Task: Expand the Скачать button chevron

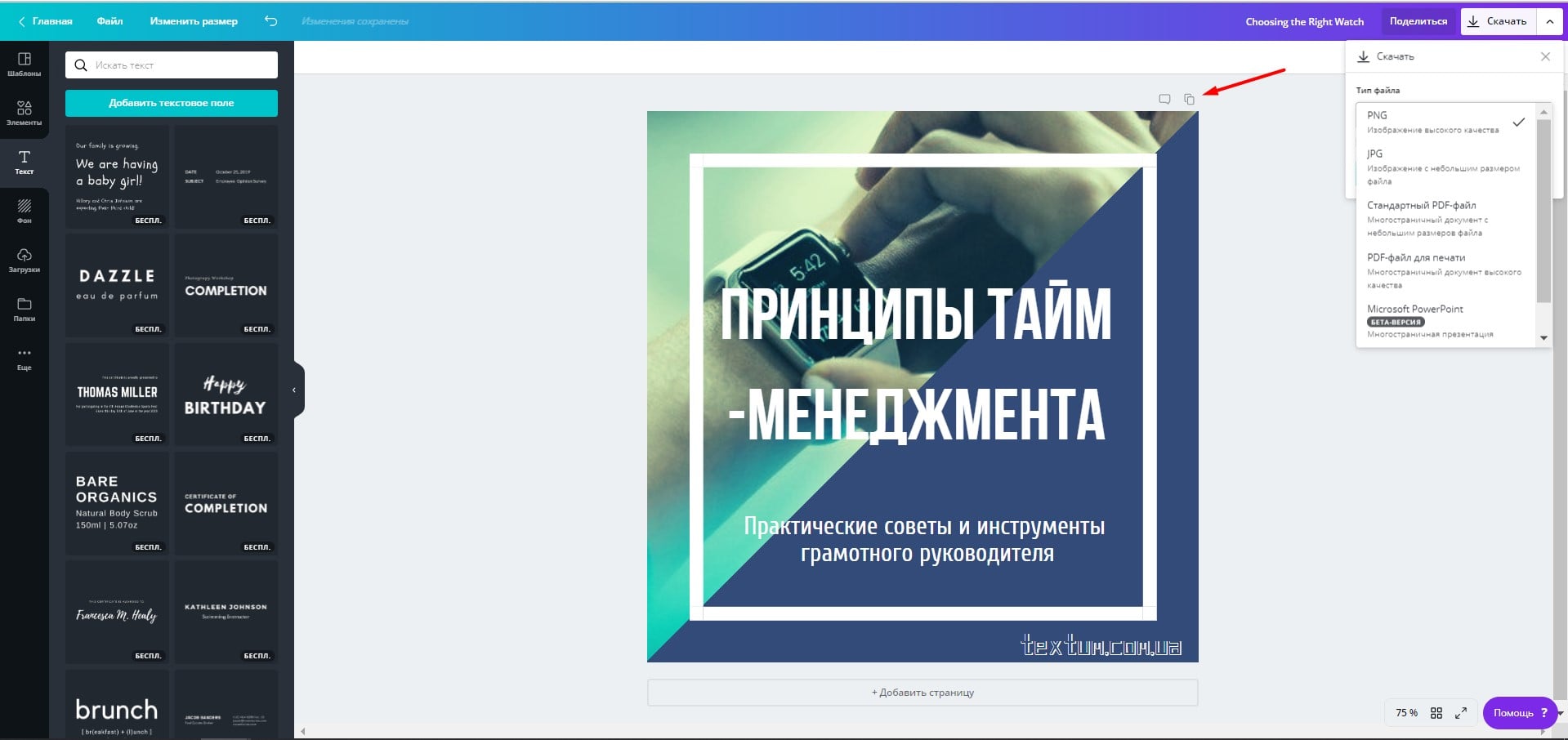Action: (1549, 21)
